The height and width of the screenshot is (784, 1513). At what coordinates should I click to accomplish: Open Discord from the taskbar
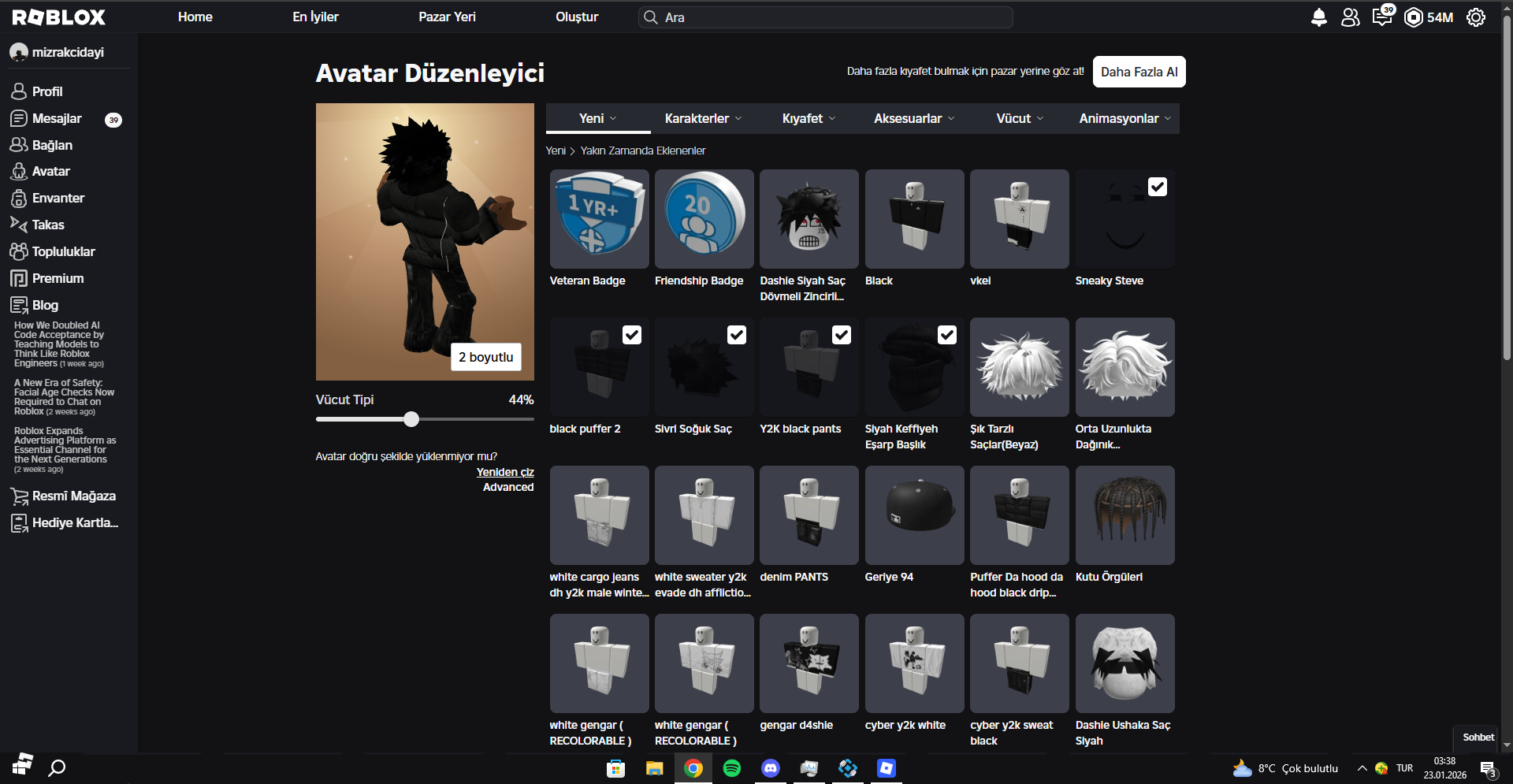point(771,768)
